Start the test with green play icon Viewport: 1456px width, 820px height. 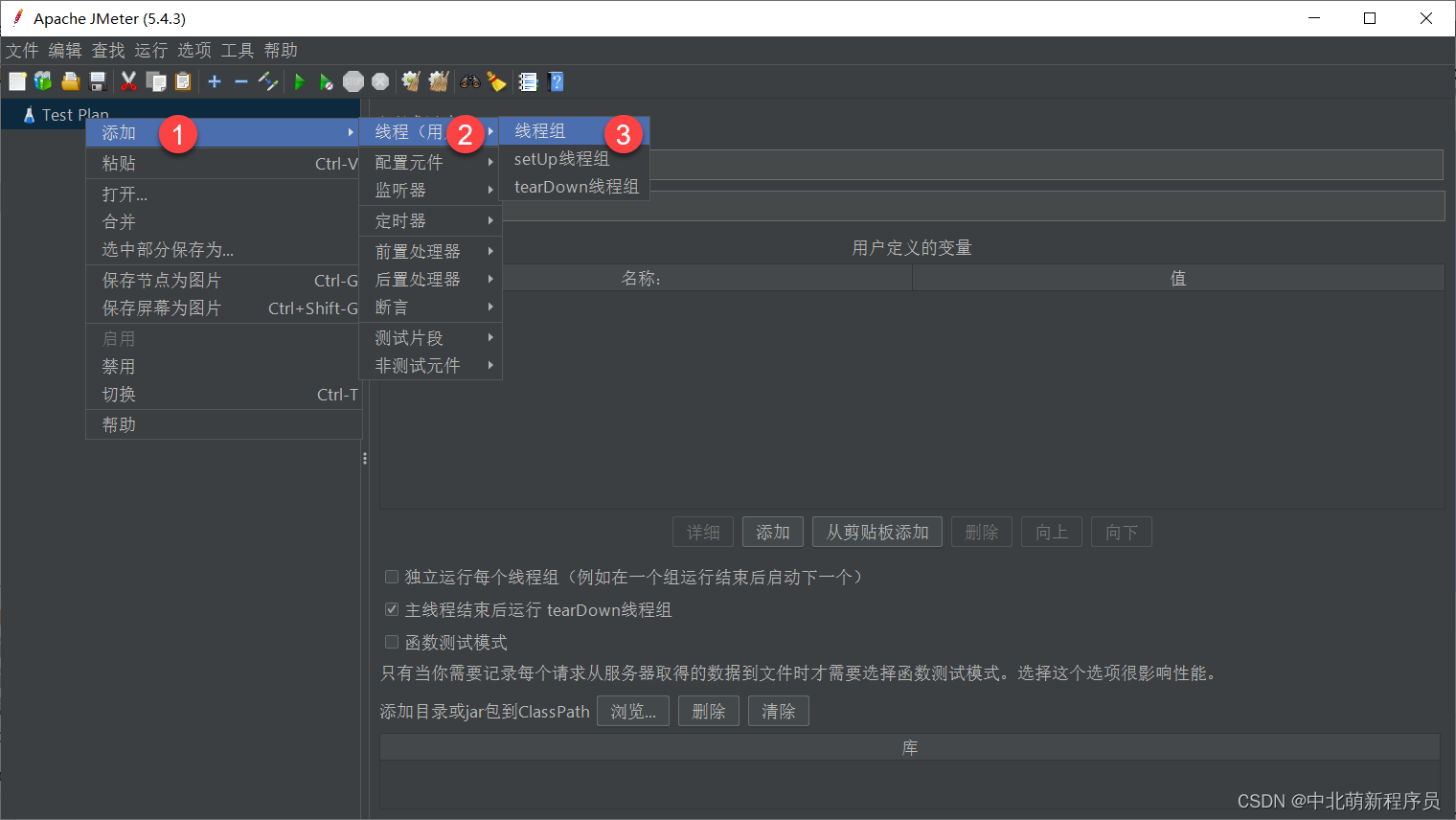point(300,81)
